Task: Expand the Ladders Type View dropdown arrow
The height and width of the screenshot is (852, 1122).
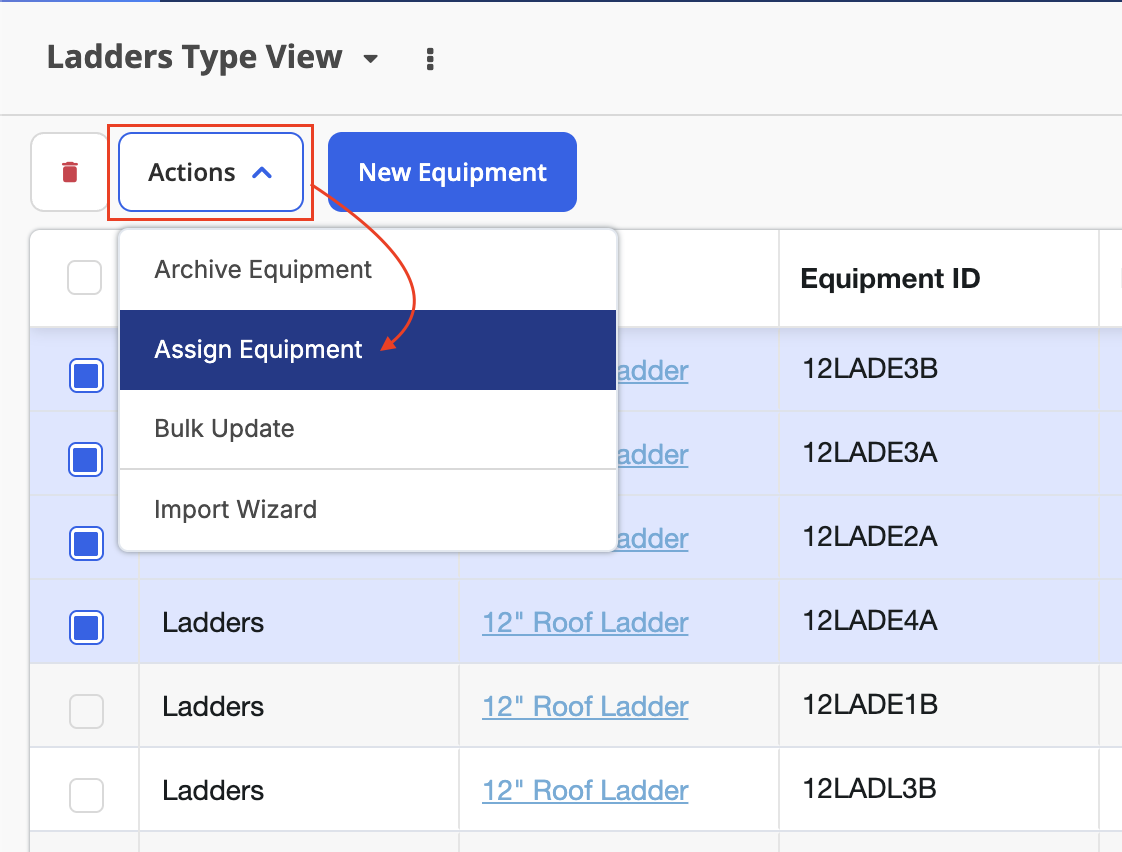Action: pyautogui.click(x=371, y=59)
